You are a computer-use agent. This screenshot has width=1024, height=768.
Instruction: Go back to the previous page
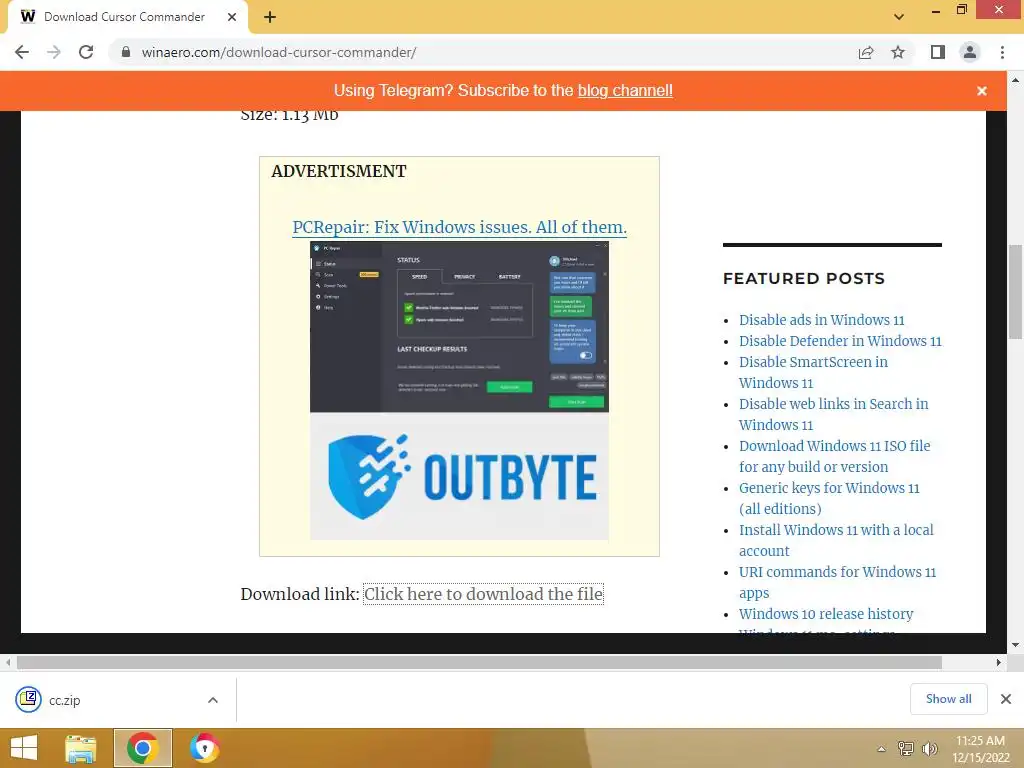22,52
